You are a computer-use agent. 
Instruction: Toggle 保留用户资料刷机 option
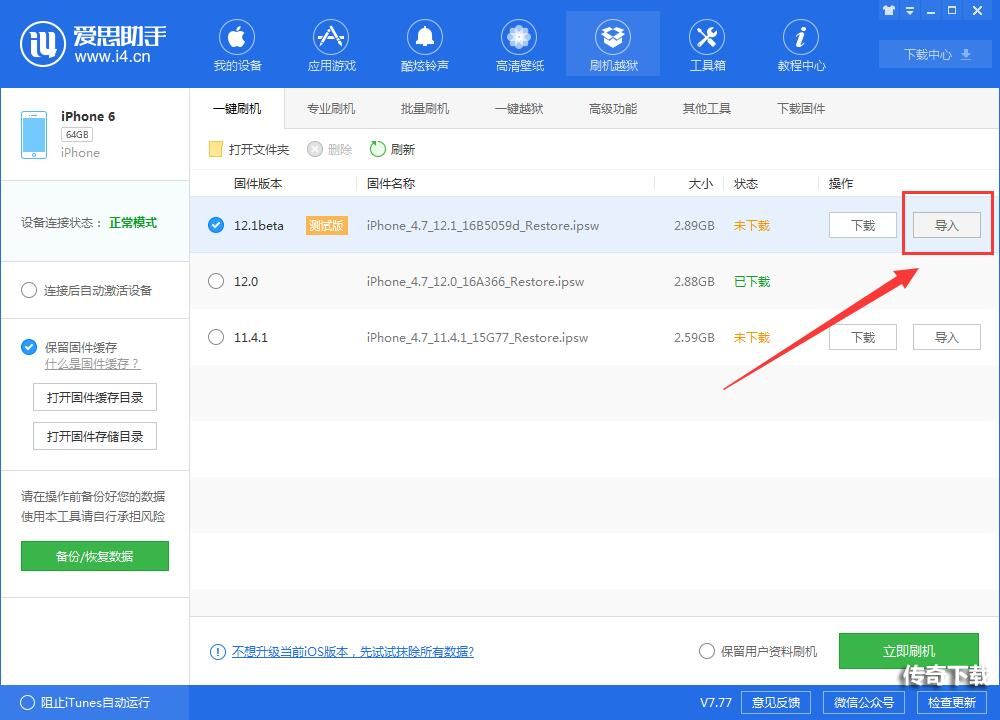(x=707, y=651)
